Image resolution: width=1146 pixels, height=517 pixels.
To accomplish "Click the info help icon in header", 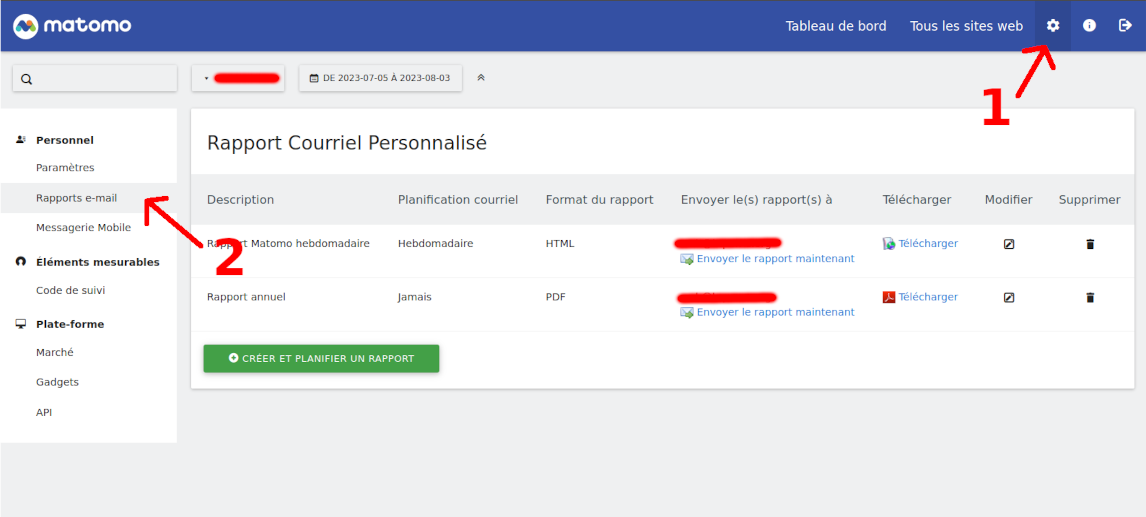I will [x=1089, y=26].
